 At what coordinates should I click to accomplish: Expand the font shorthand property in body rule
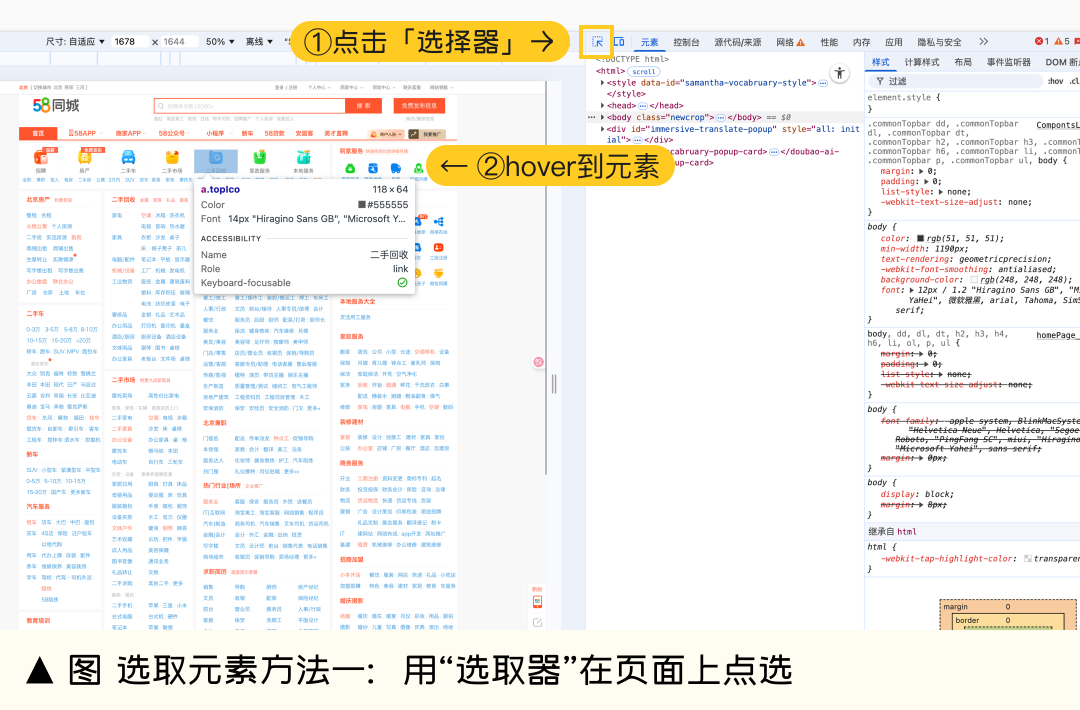pos(908,290)
